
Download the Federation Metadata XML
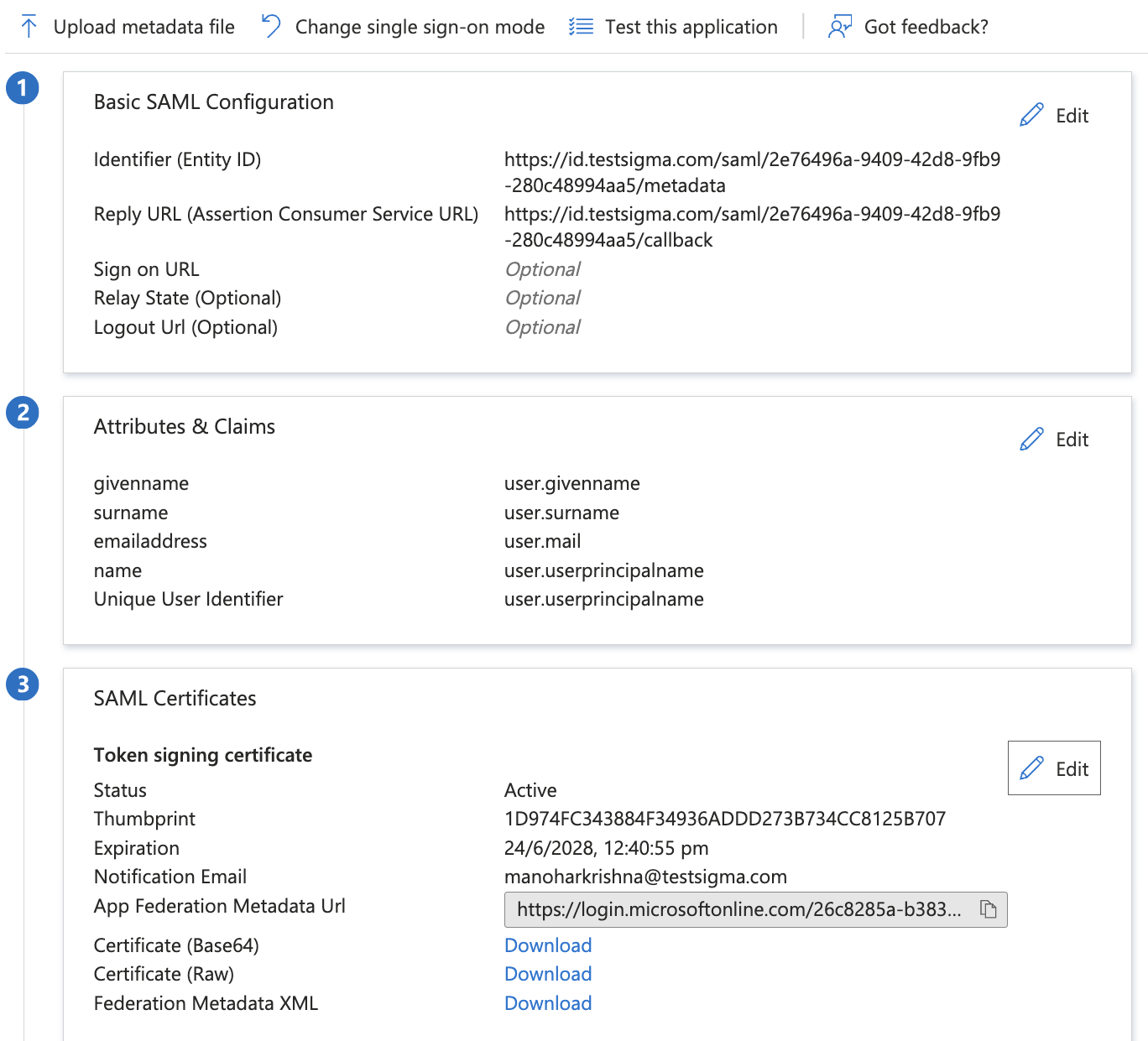547,1003
